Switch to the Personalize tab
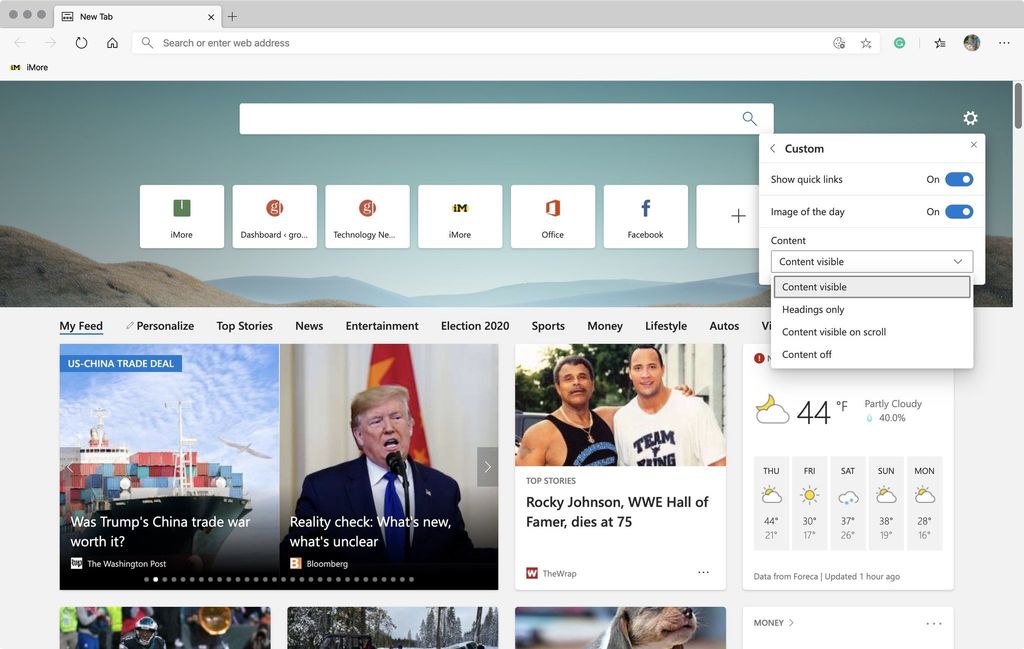 (160, 325)
